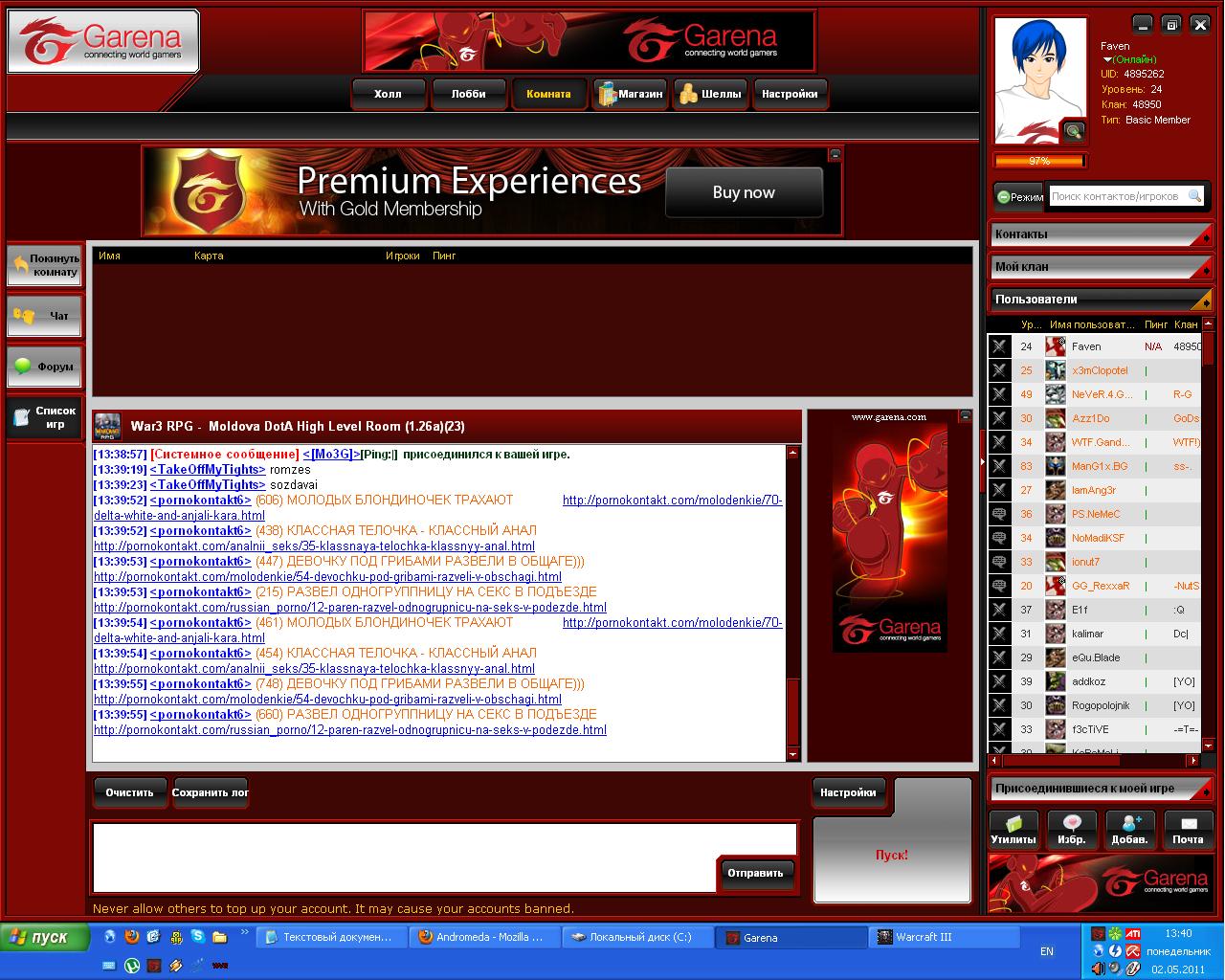Select user kalimar in the list
The height and width of the screenshot is (980, 1225).
click(x=1095, y=634)
